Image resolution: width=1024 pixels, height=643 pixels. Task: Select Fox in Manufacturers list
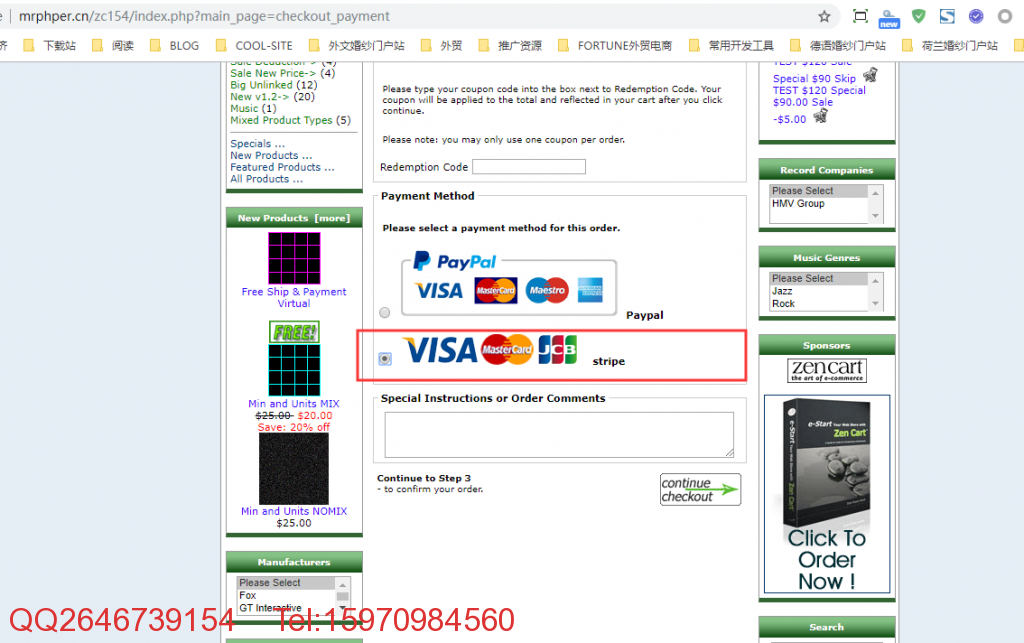(x=286, y=595)
